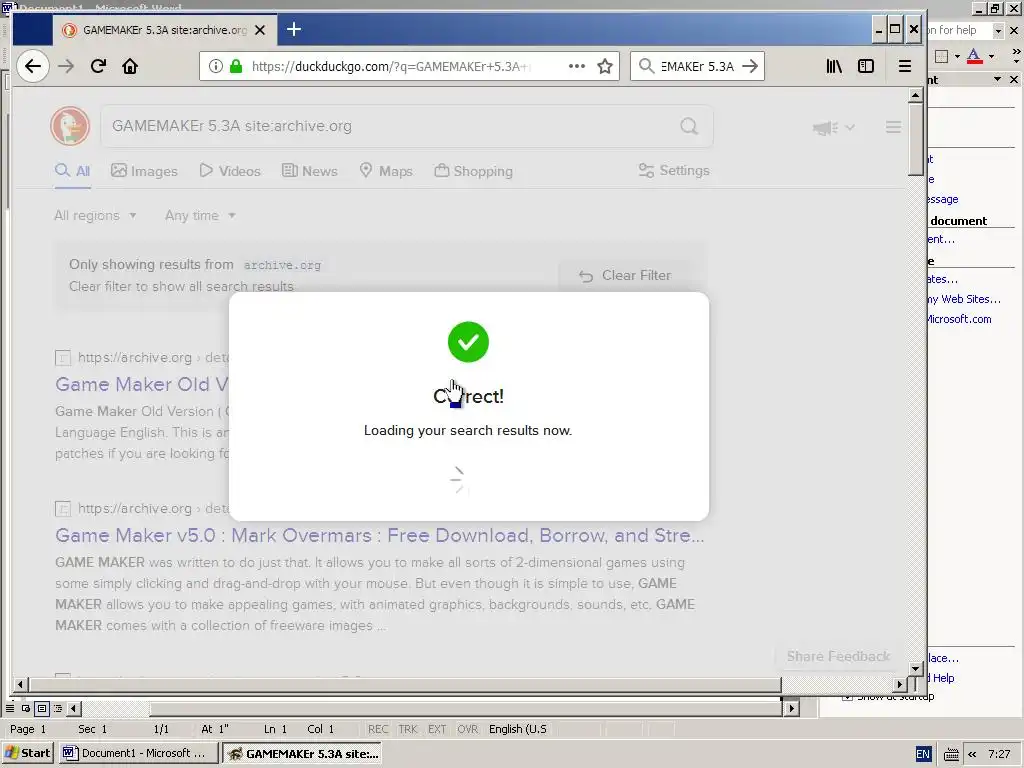This screenshot has height=768, width=1024.
Task: Click the Share Feedback button
Action: coord(839,656)
